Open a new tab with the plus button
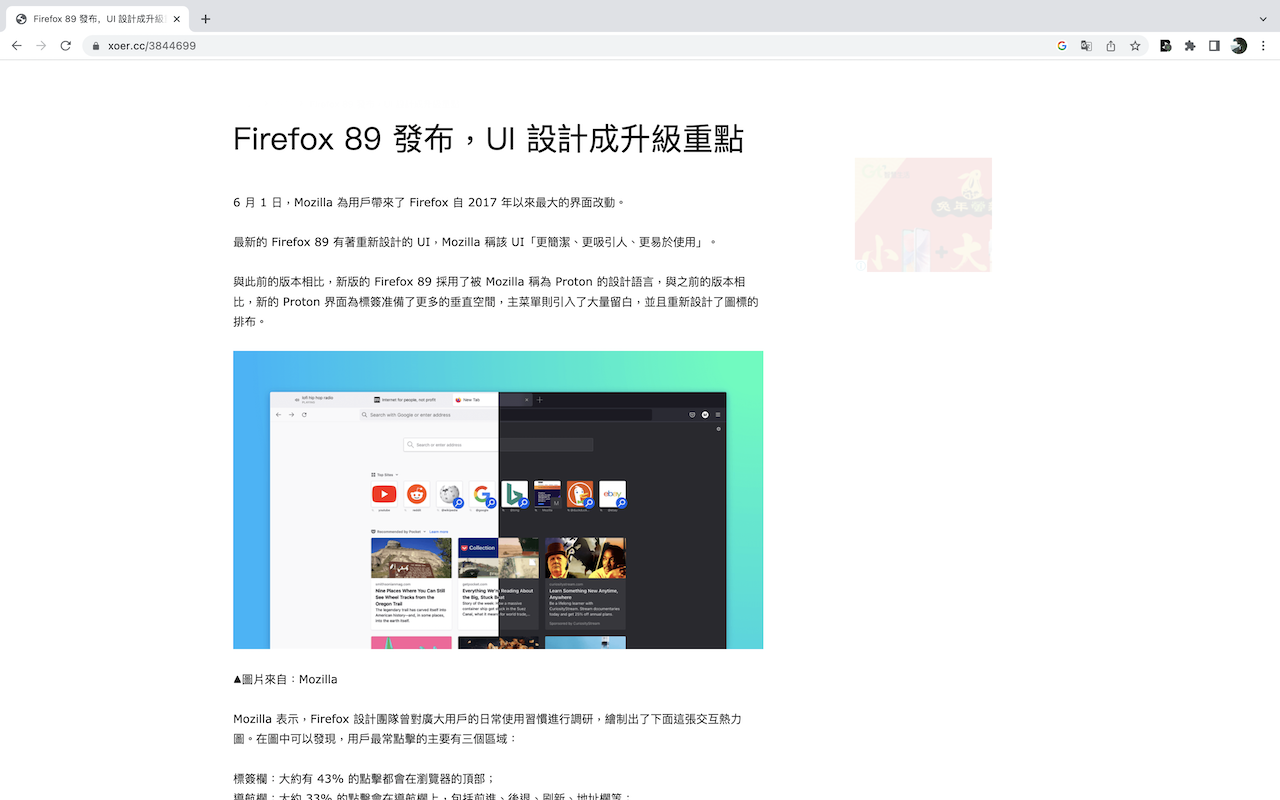Viewport: 1280px width, 800px height. (x=205, y=18)
